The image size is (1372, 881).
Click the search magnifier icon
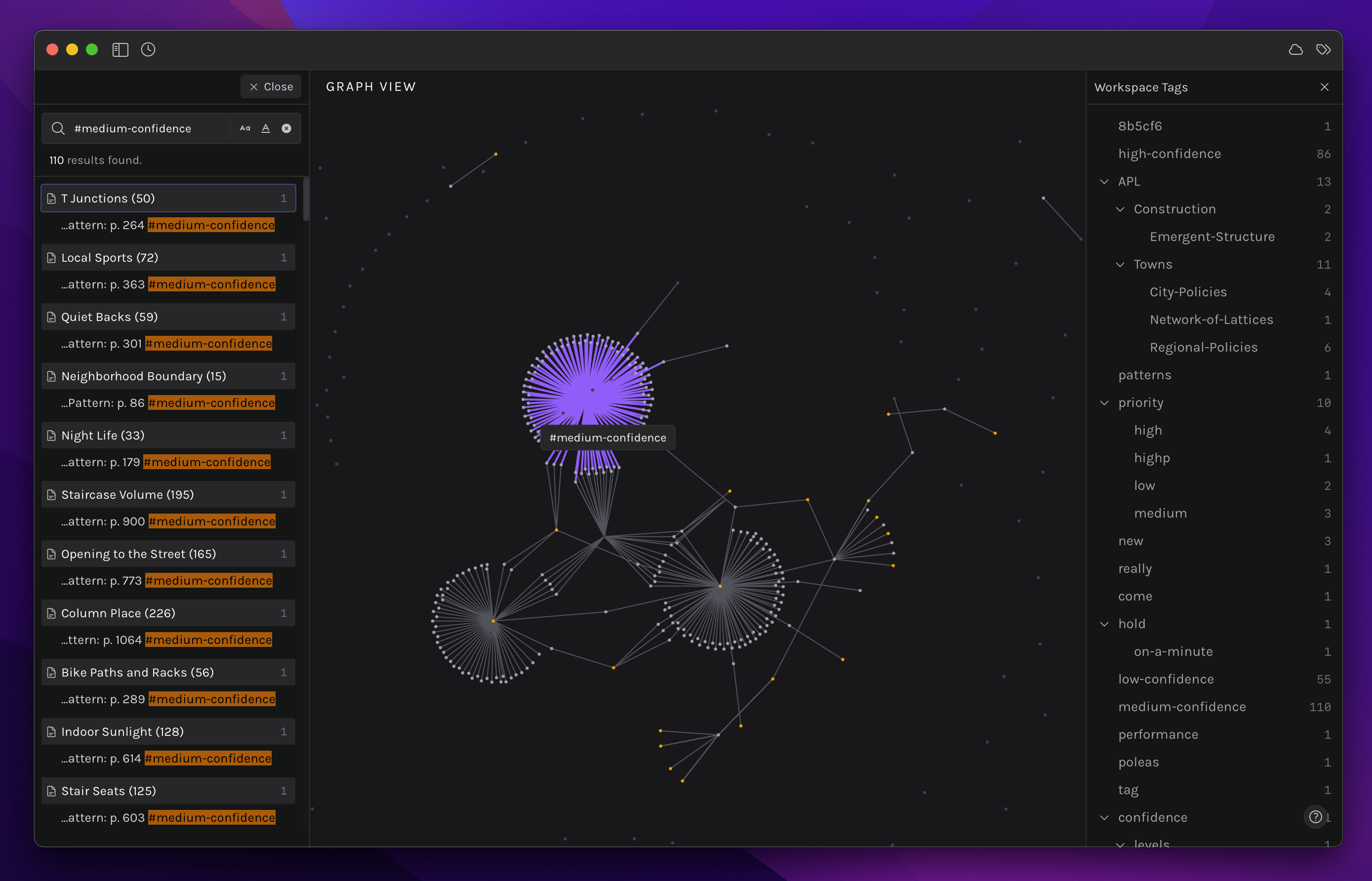[58, 128]
